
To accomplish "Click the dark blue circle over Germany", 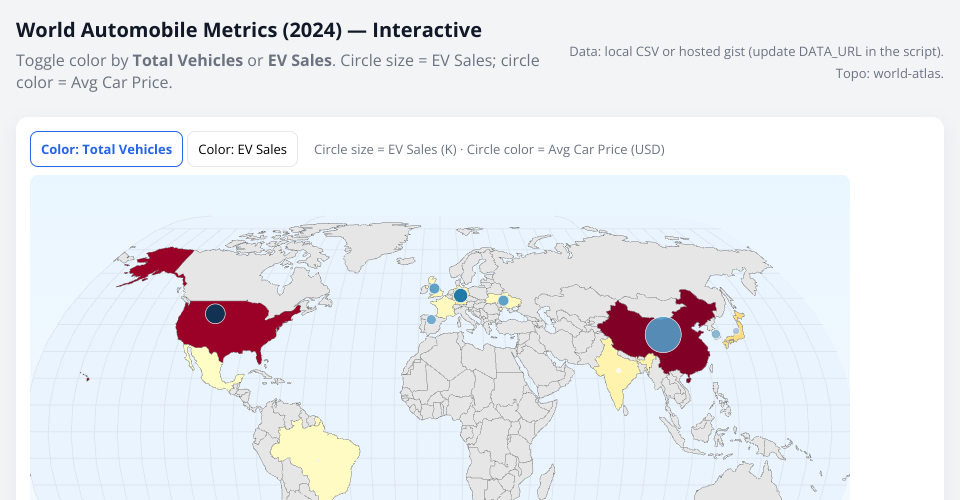I will (x=460, y=295).
